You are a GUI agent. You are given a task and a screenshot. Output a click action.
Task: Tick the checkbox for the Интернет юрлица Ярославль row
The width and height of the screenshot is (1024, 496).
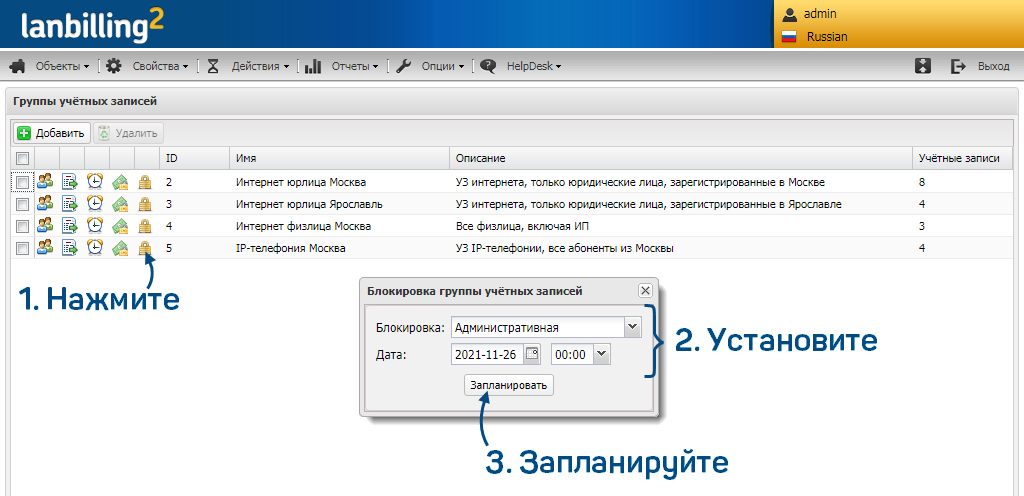pyautogui.click(x=22, y=204)
